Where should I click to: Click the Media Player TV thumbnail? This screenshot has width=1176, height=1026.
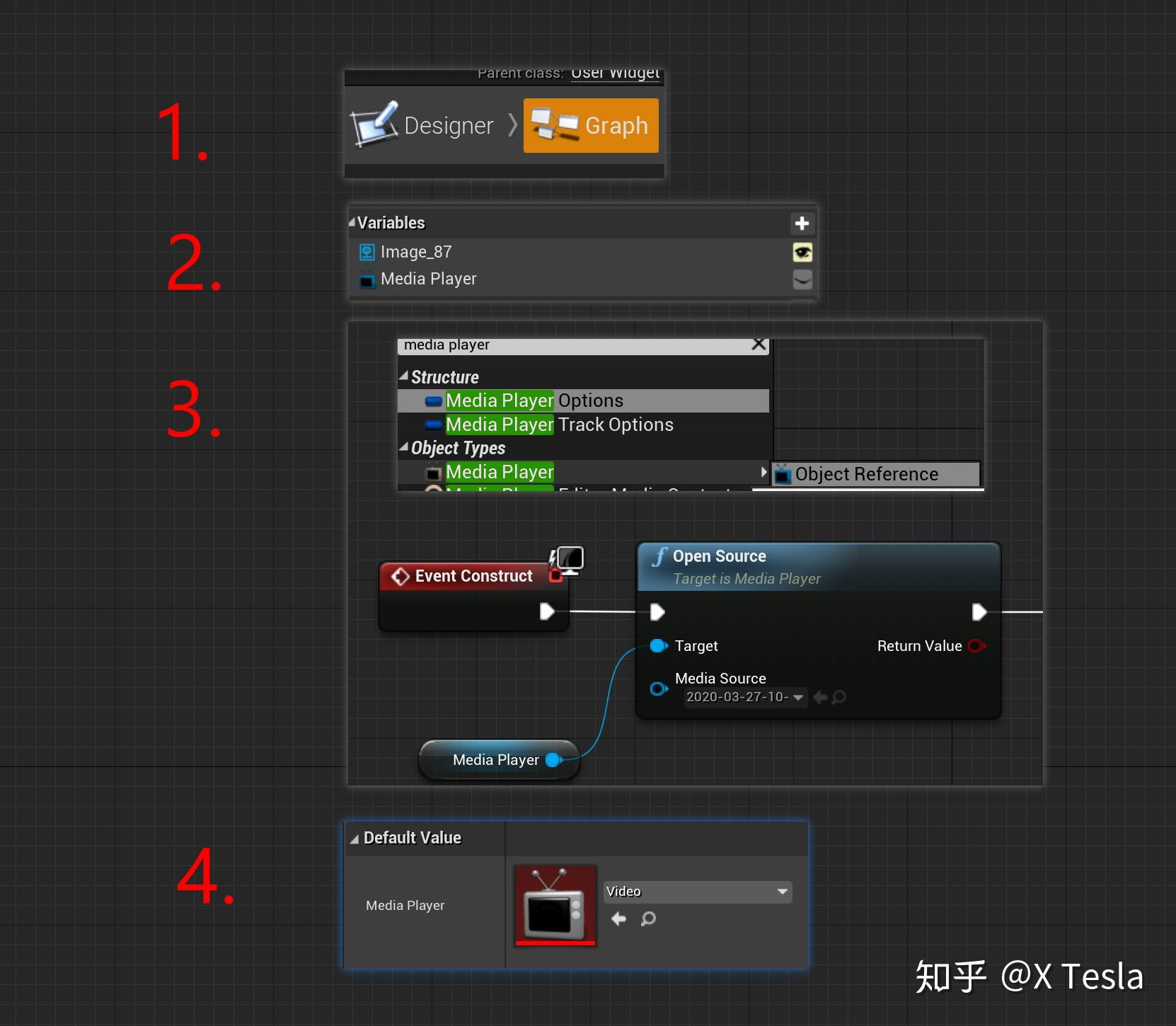(x=554, y=906)
